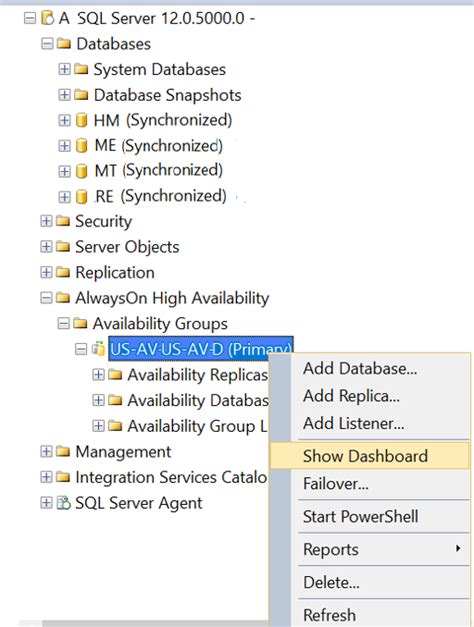Select the RE (Synchronized) database label
474x627 pixels.
pos(160,196)
